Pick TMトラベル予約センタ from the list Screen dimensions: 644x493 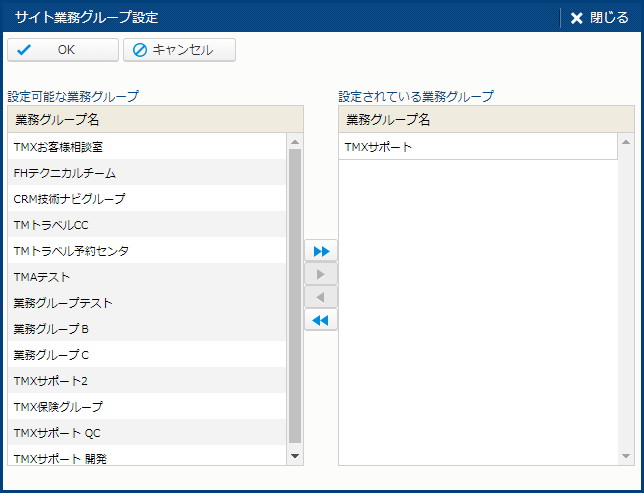146,251
